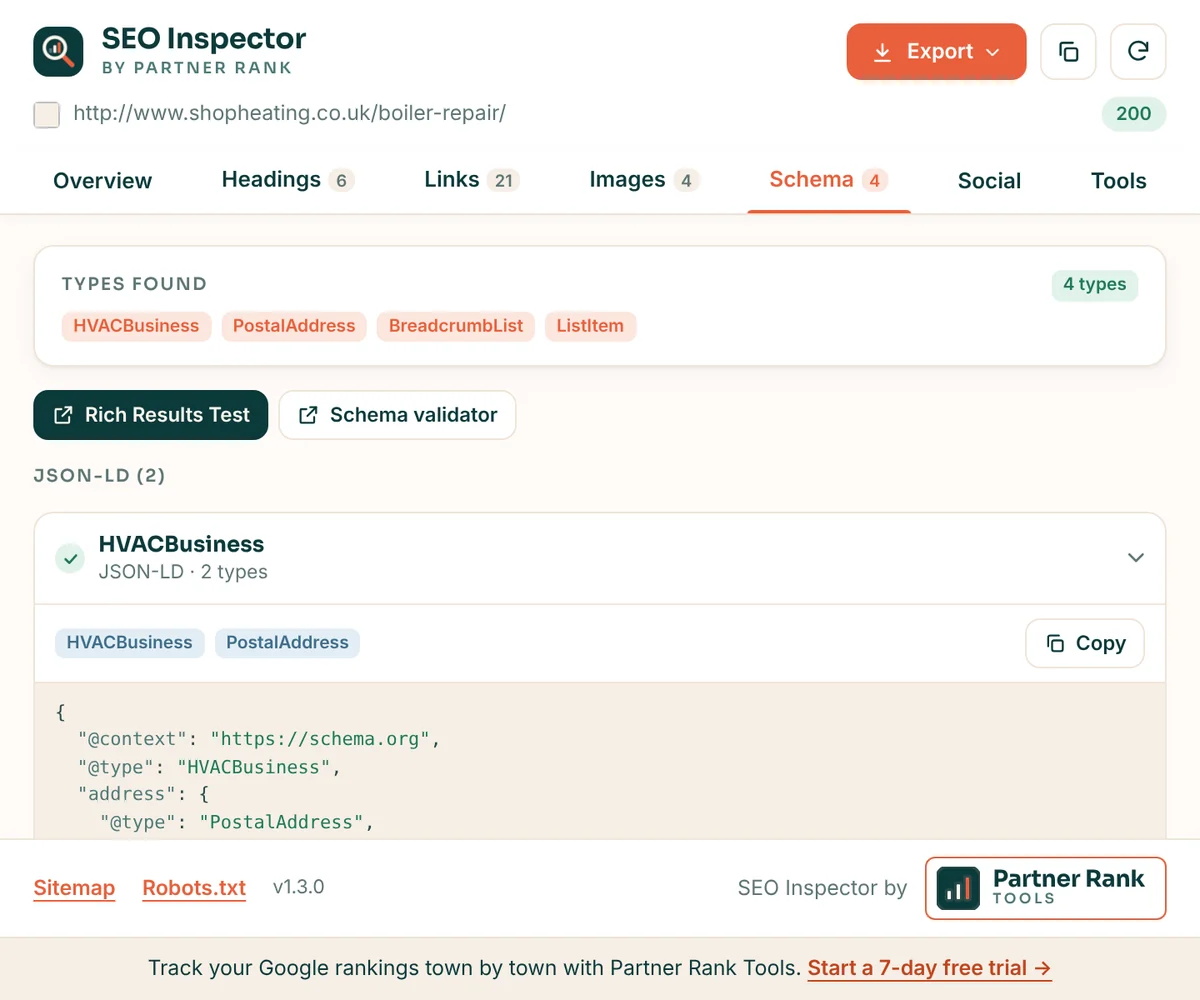1200x1000 pixels.
Task: Click the HVACBusiness card title
Action: [181, 544]
